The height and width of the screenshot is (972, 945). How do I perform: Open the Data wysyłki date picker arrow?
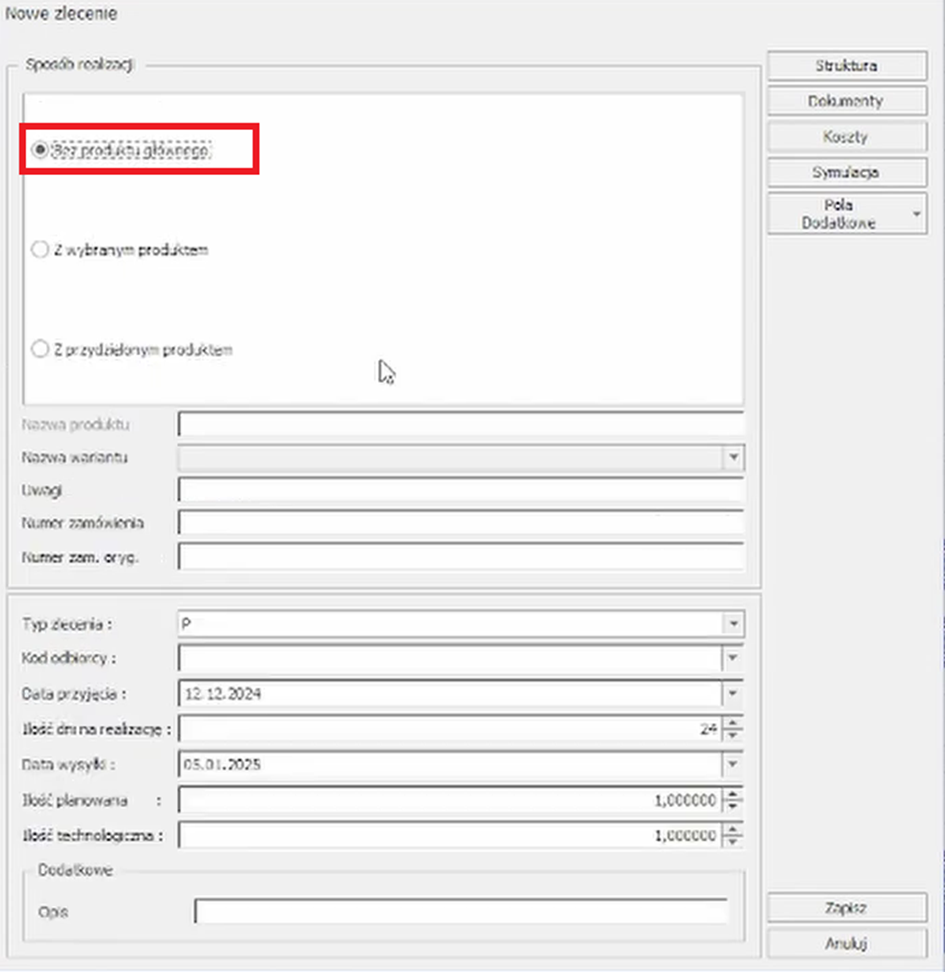(x=734, y=765)
